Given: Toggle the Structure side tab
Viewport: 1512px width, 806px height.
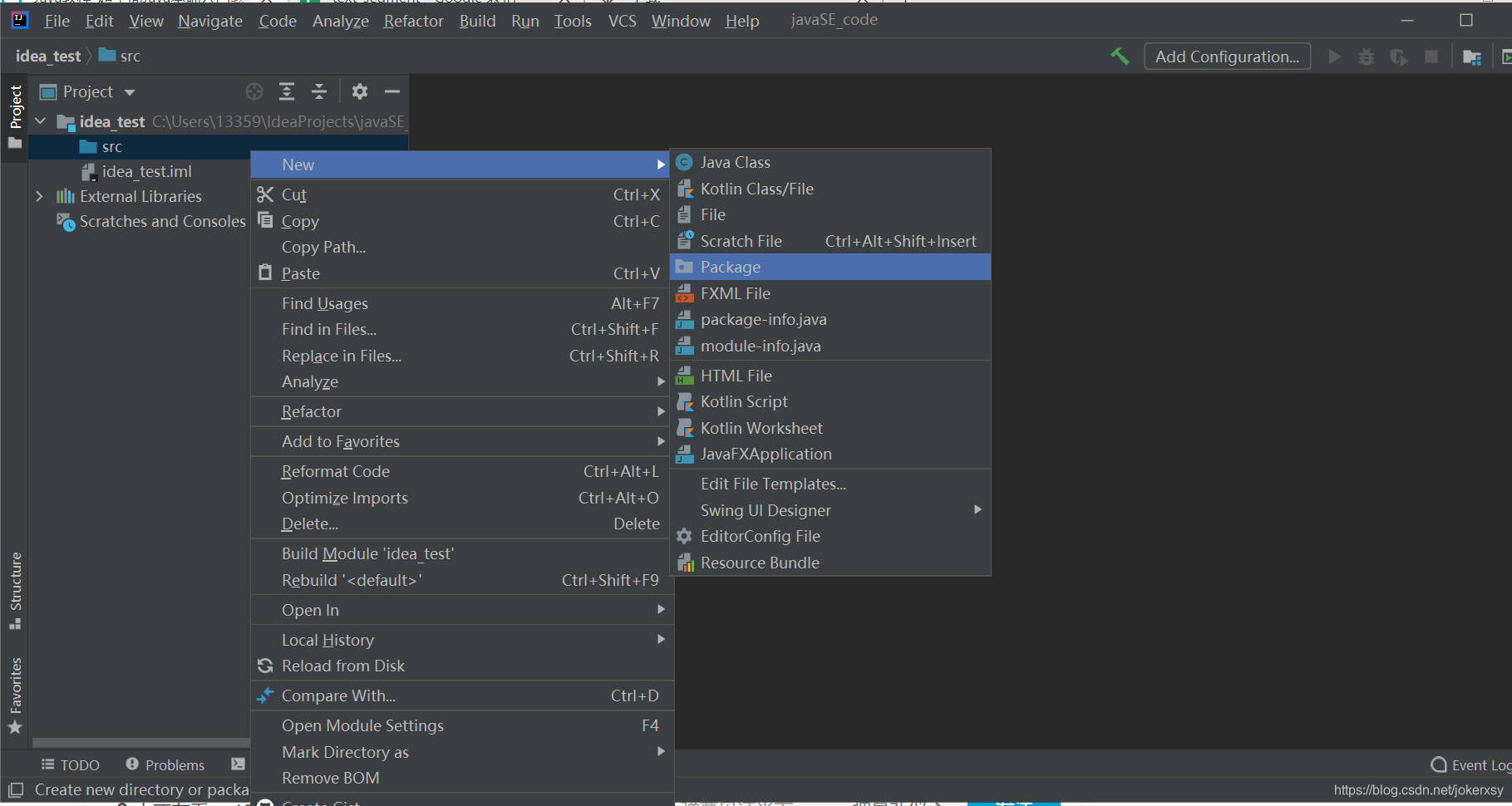Looking at the screenshot, I should [x=16, y=591].
